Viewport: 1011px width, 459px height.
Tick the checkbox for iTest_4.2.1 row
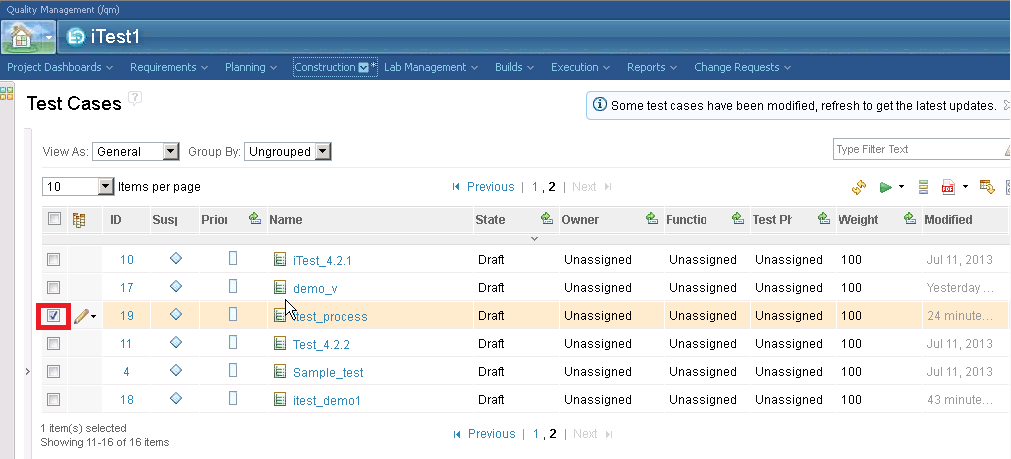pyautogui.click(x=54, y=260)
